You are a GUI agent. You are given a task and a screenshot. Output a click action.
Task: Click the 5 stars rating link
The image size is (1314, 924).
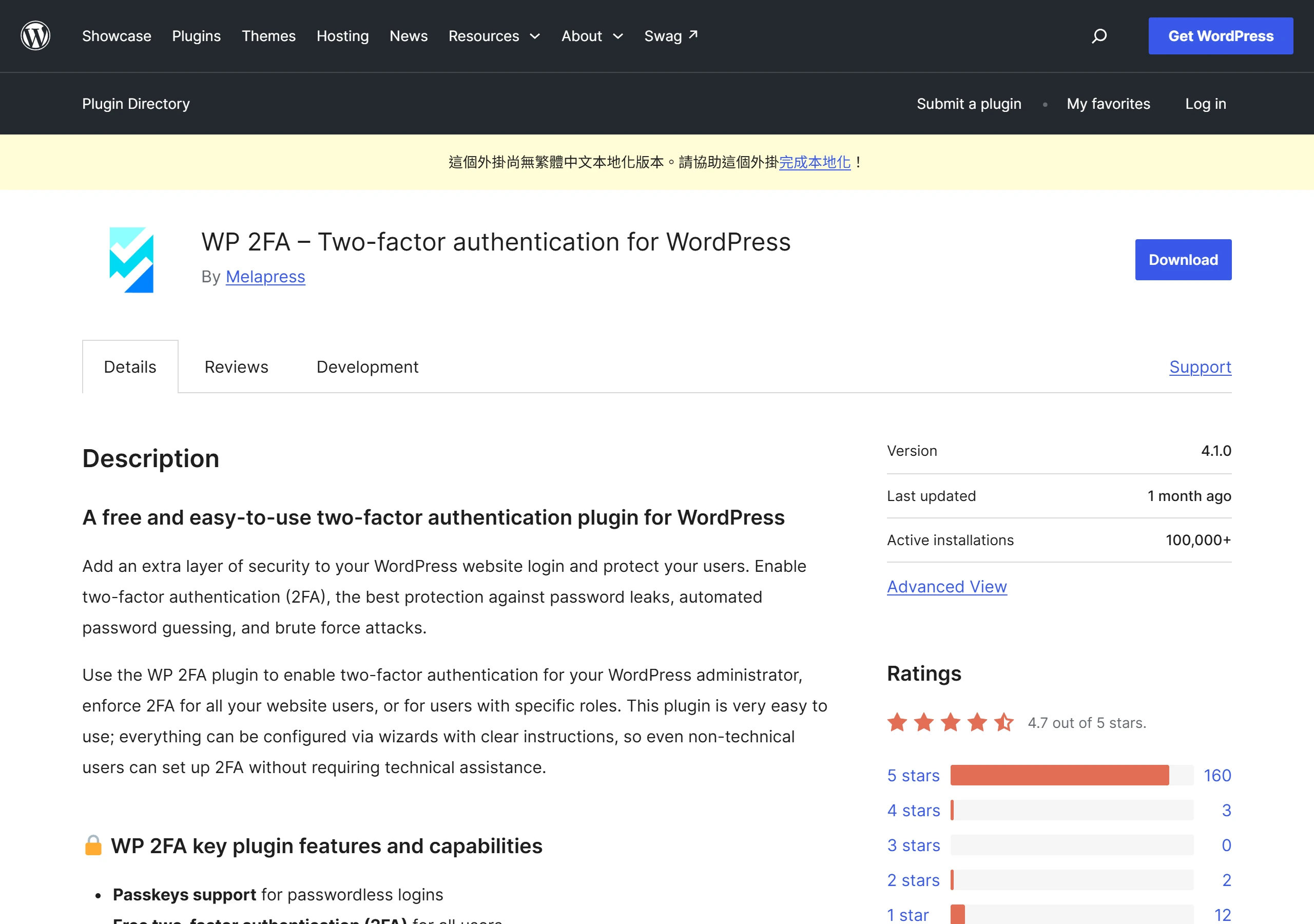913,775
